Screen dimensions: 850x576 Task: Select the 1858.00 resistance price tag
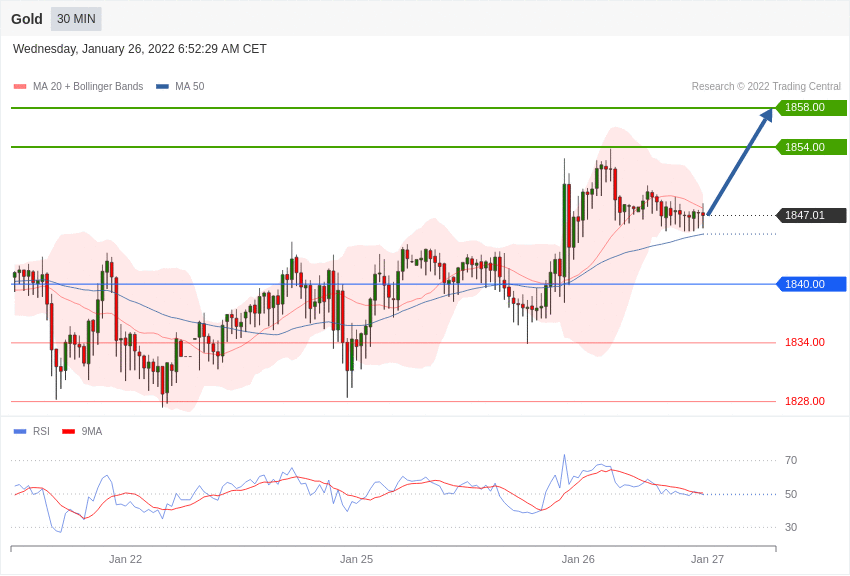point(810,107)
